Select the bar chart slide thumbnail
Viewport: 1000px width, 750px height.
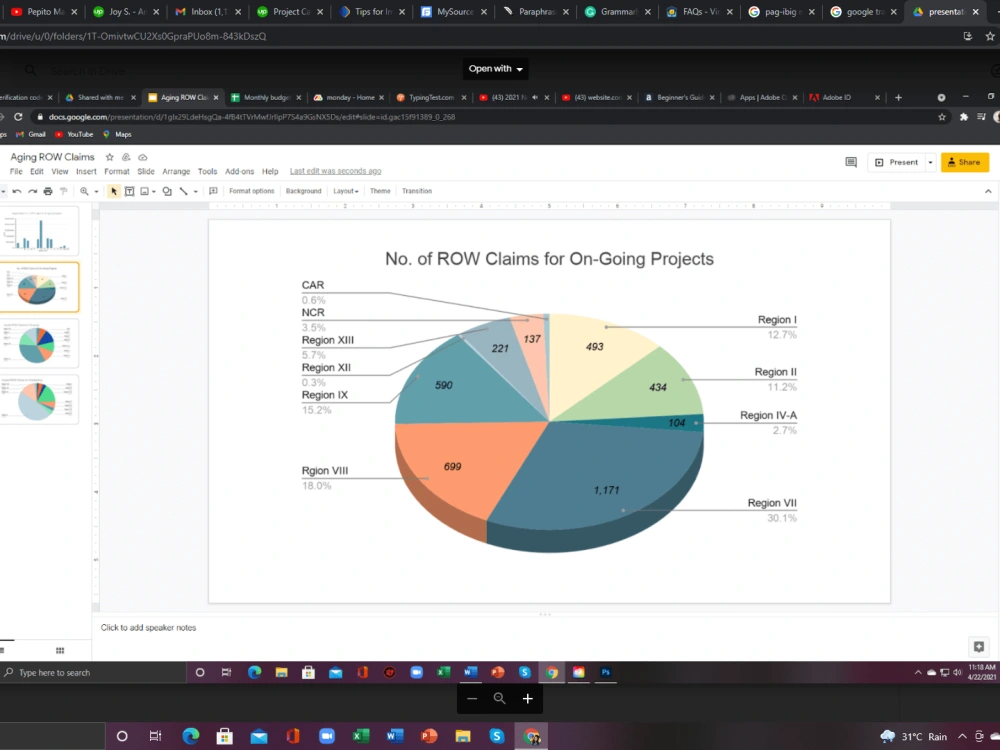(40, 231)
